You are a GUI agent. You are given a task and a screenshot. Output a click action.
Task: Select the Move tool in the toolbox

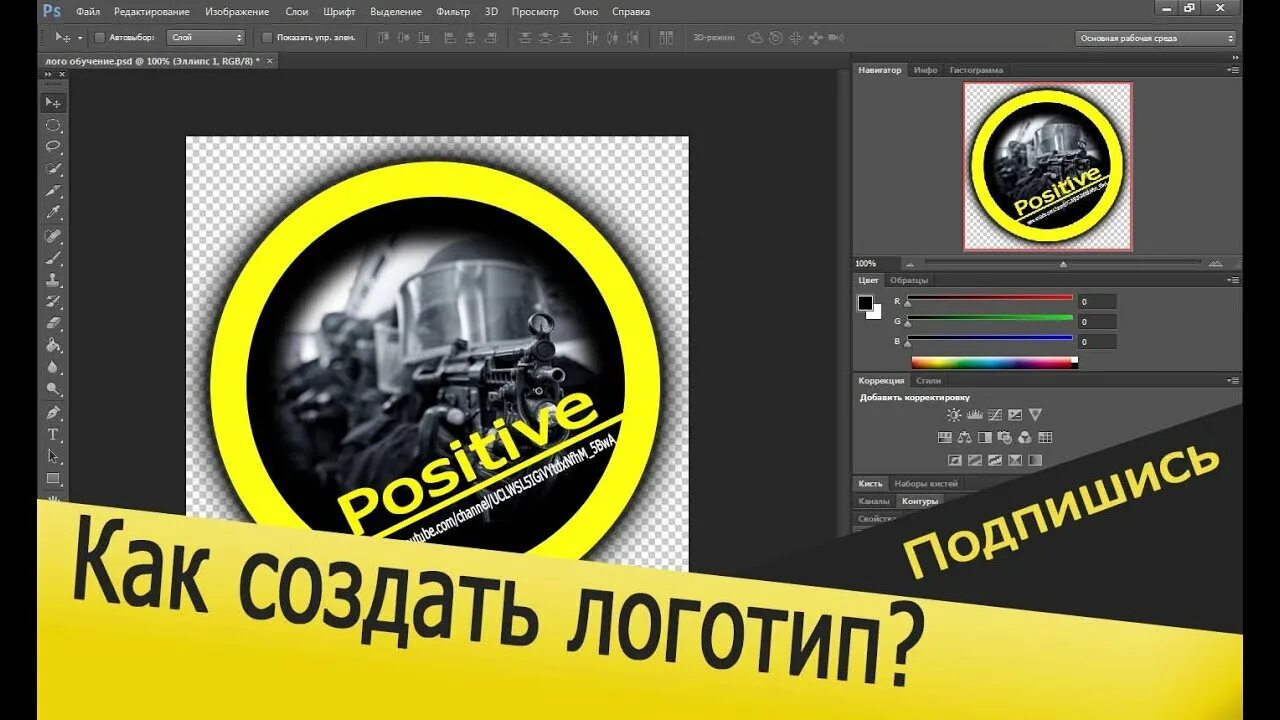coord(54,103)
